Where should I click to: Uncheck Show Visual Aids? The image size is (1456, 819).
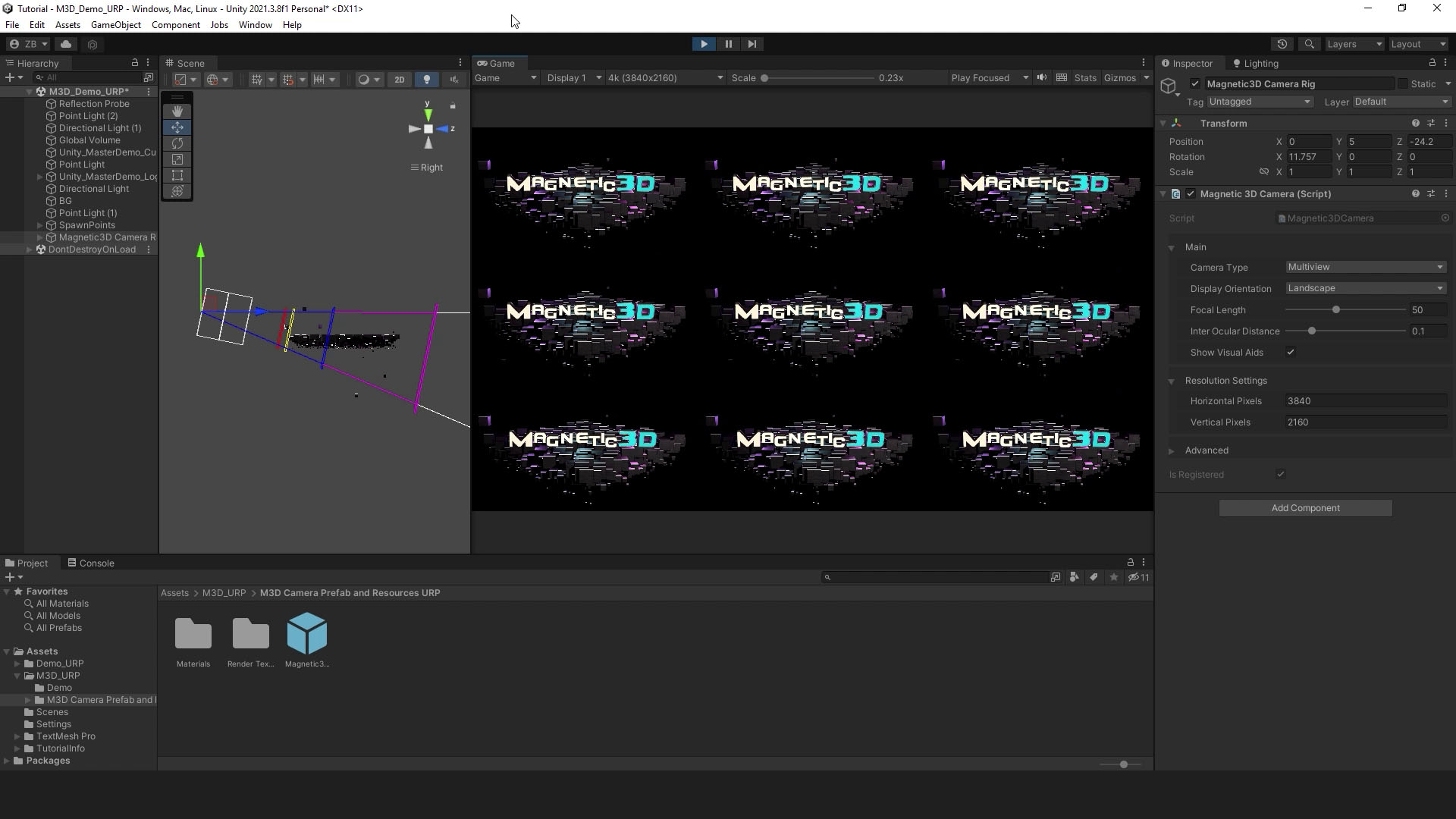(x=1291, y=352)
